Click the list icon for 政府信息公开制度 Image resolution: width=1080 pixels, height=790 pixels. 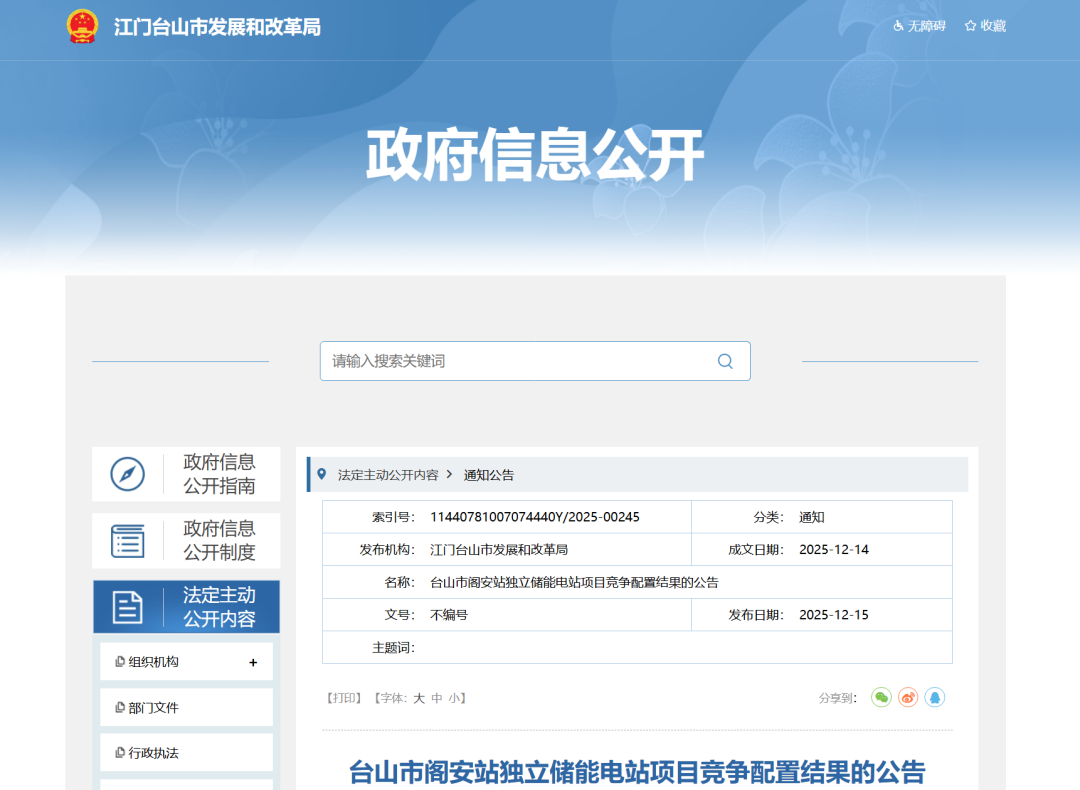point(128,541)
